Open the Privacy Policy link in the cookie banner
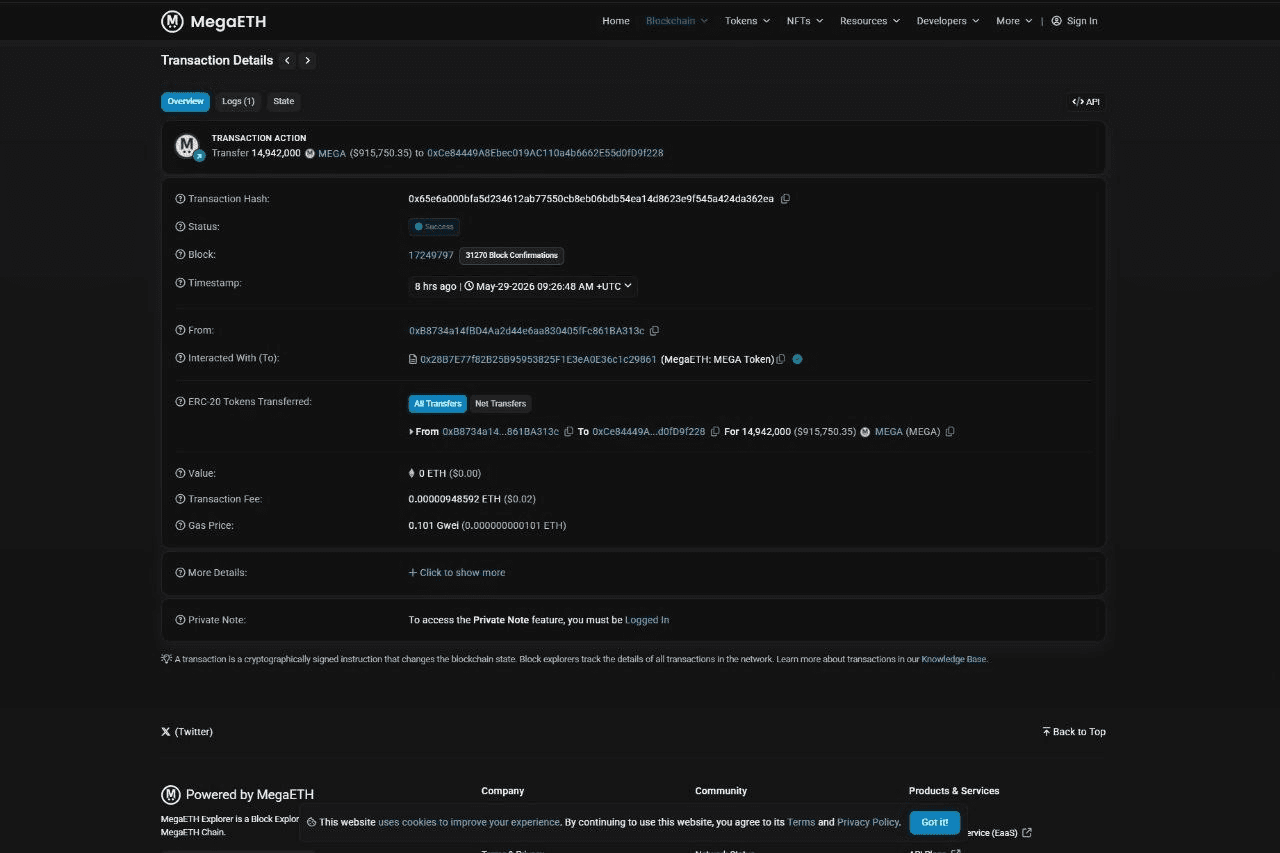1280x853 pixels. [868, 822]
